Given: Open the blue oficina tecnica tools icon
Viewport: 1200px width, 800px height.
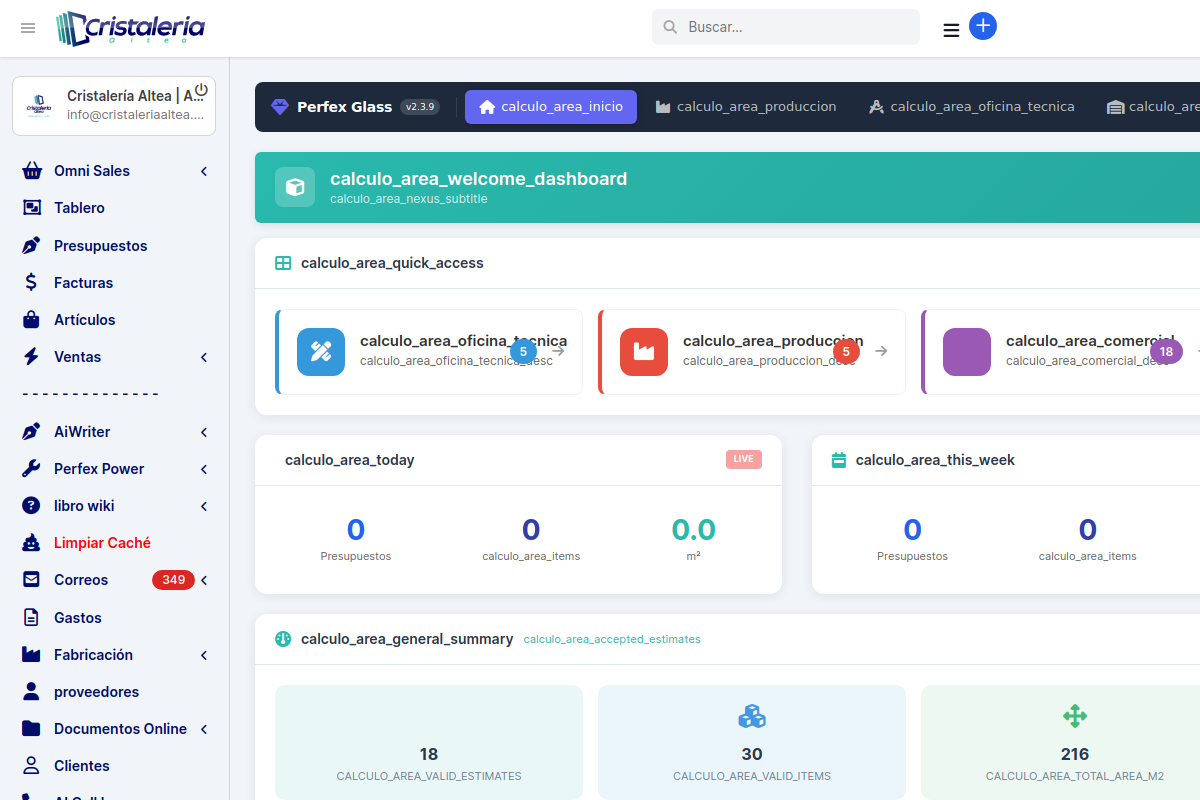Looking at the screenshot, I should [320, 352].
